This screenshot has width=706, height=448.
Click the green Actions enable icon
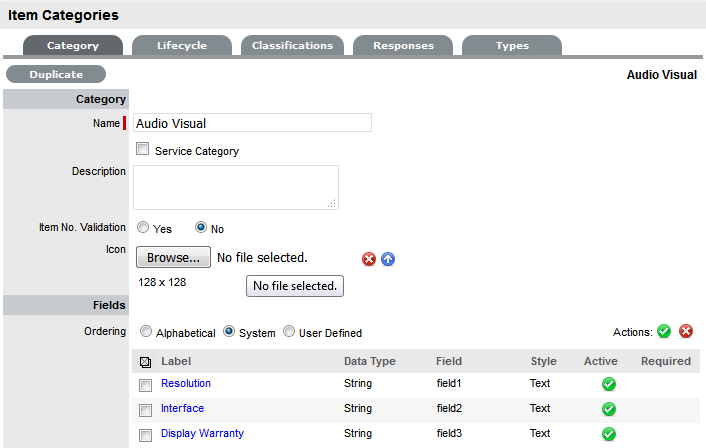[664, 332]
